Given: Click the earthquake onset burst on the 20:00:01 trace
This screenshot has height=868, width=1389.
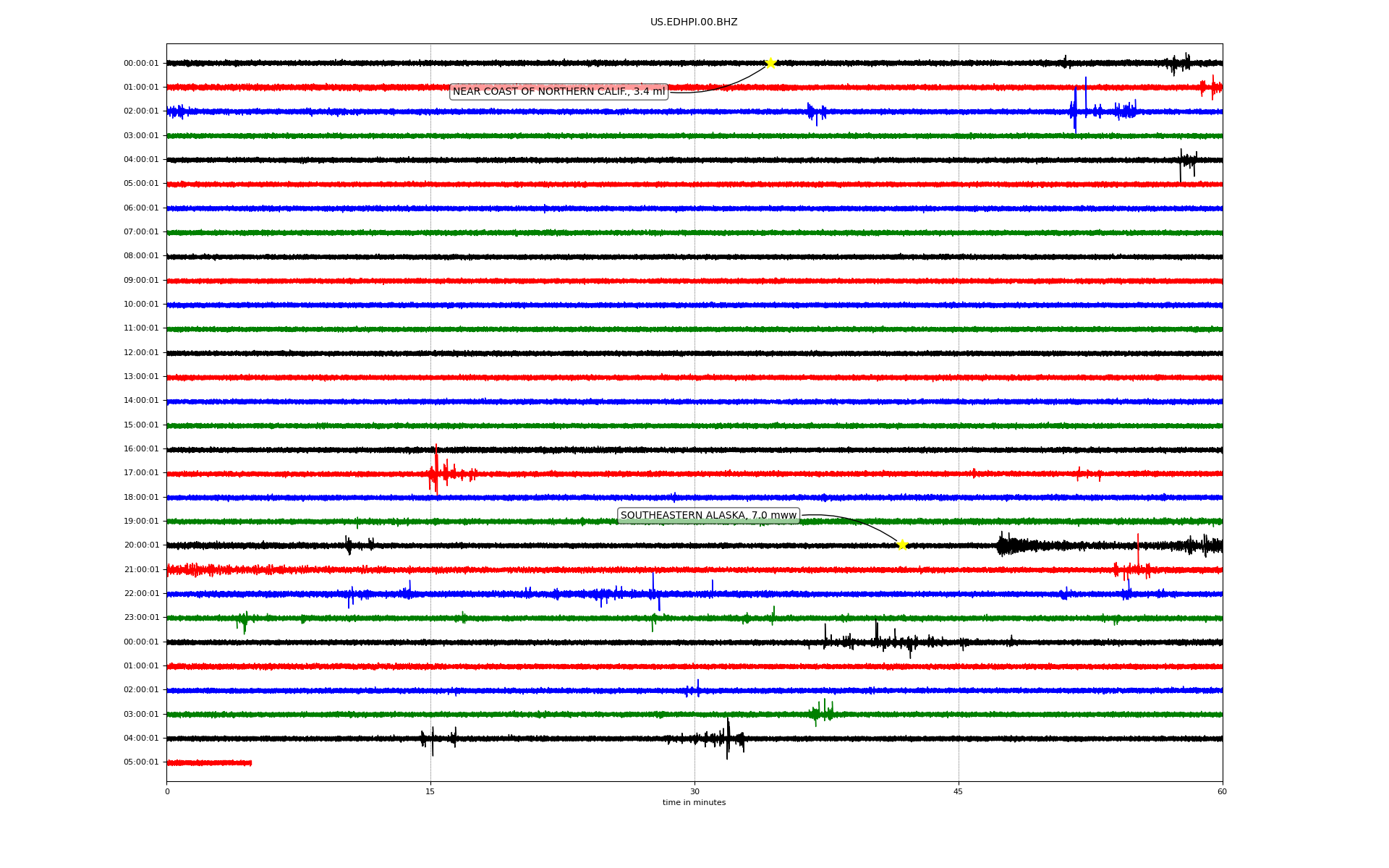Looking at the screenshot, I should [x=1003, y=545].
